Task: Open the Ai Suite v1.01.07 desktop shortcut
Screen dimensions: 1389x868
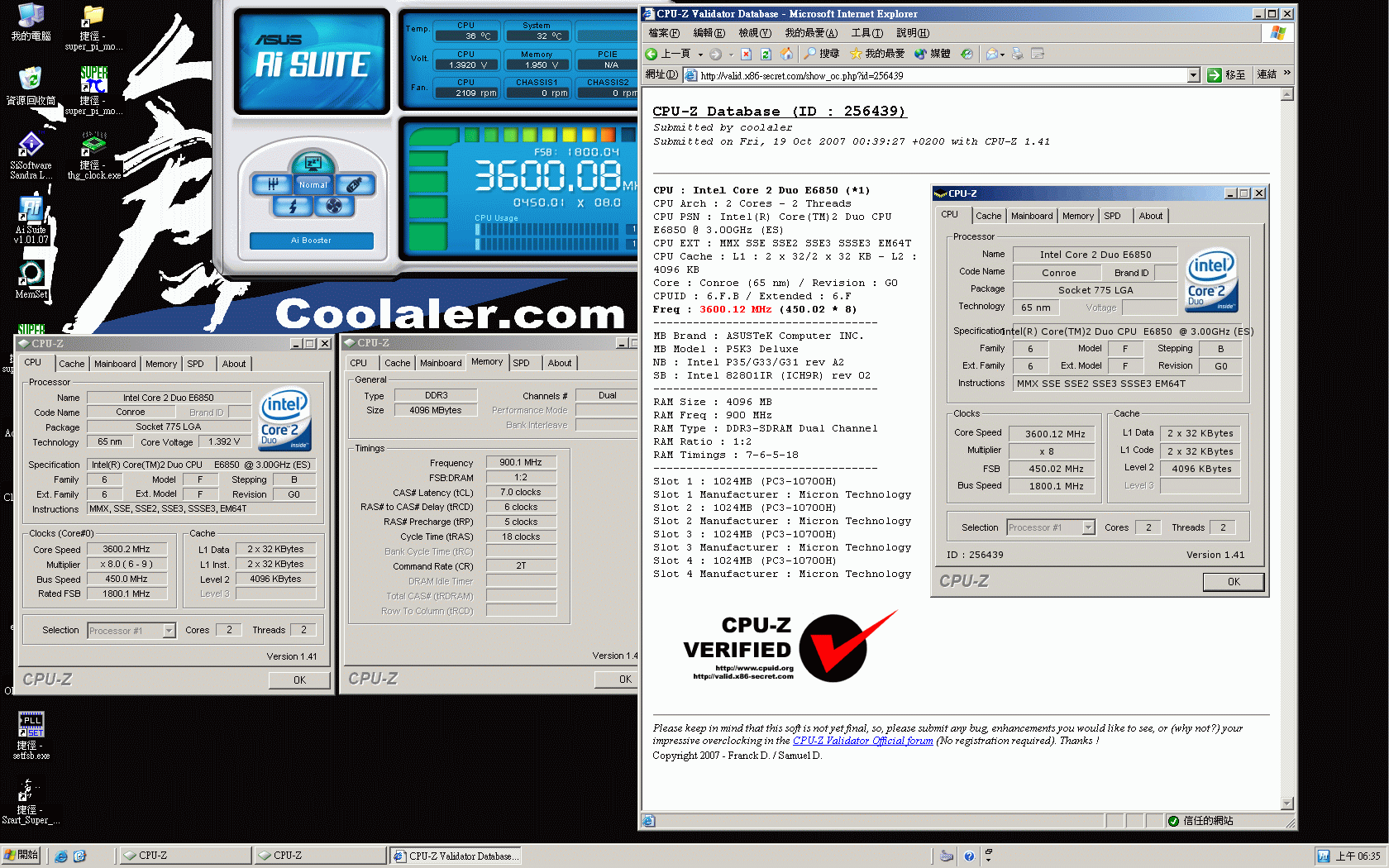Action: pos(31,220)
